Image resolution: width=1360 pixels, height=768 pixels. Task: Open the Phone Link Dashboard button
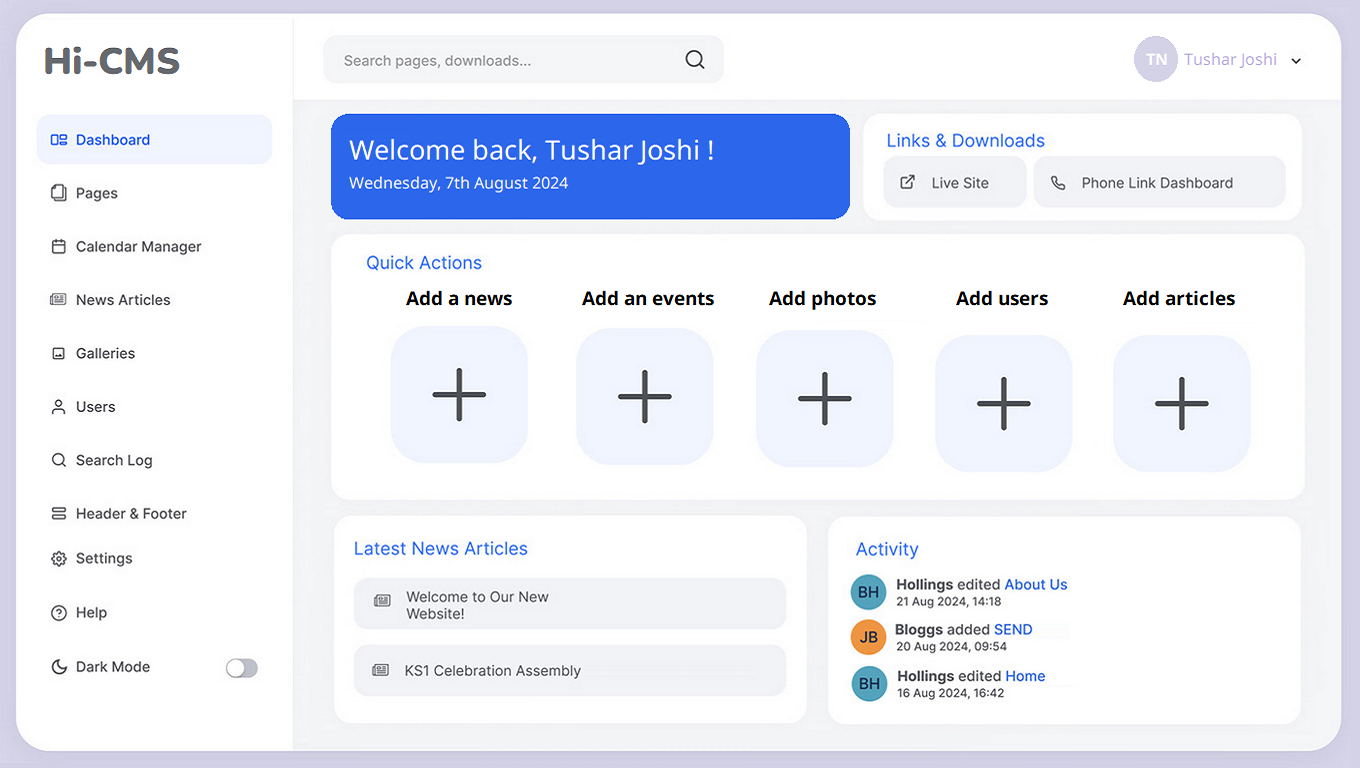(x=1158, y=183)
